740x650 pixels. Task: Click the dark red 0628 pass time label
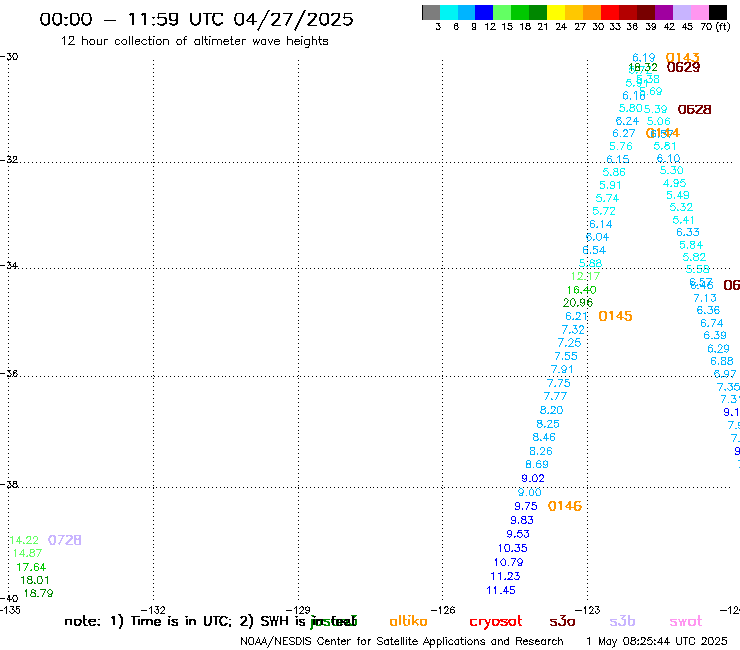tap(694, 110)
